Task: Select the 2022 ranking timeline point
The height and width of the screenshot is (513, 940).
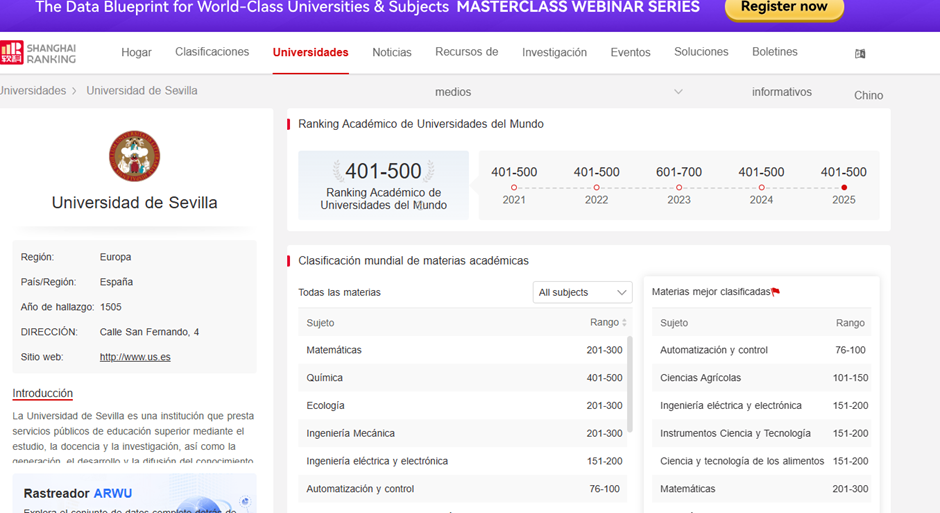Action: 596,188
